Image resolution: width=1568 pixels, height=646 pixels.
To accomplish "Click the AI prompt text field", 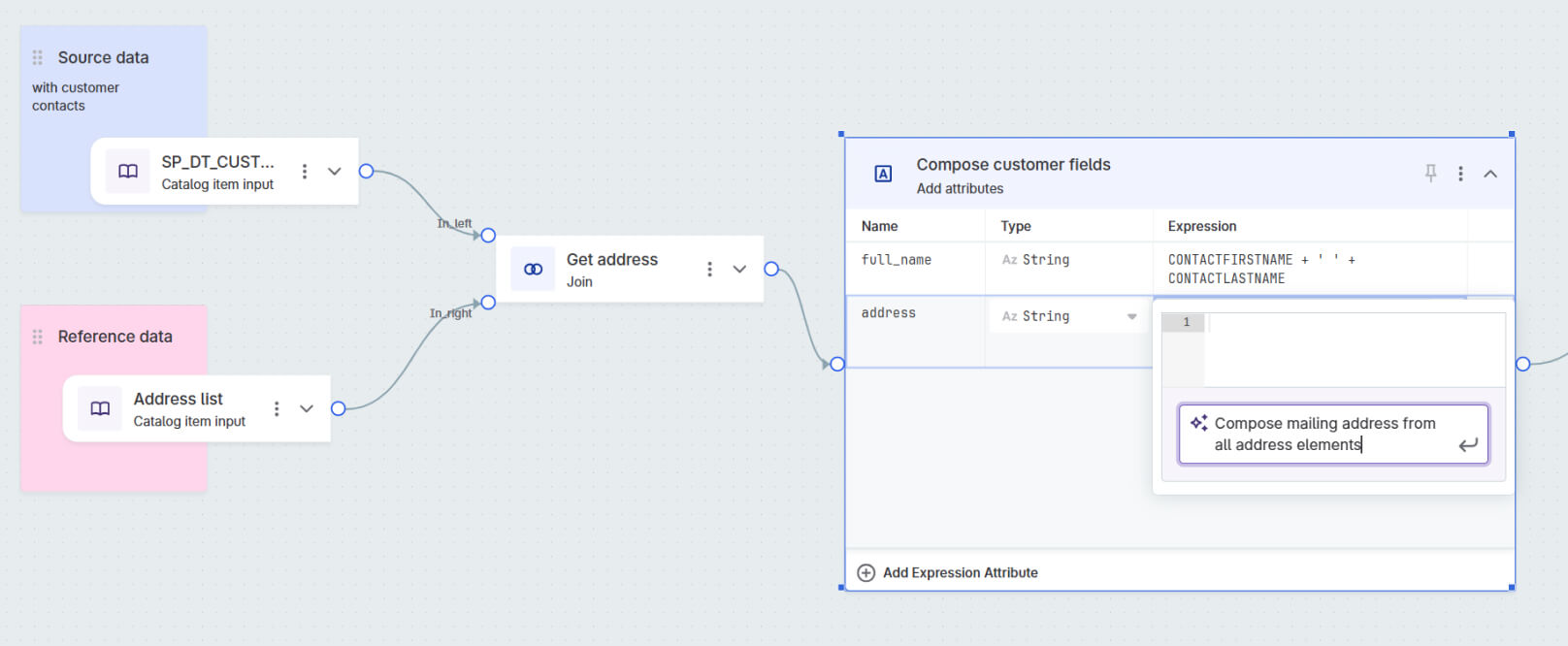I will (x=1324, y=435).
